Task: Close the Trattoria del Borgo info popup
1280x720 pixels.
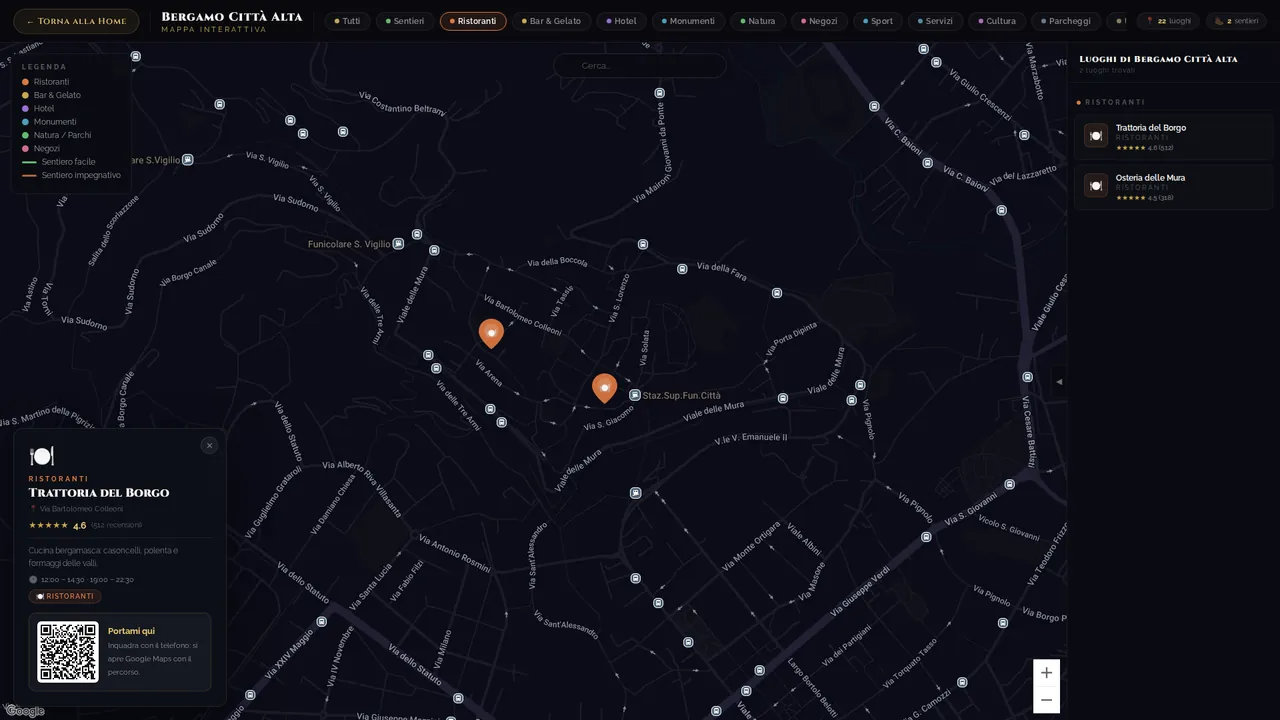Action: (209, 445)
